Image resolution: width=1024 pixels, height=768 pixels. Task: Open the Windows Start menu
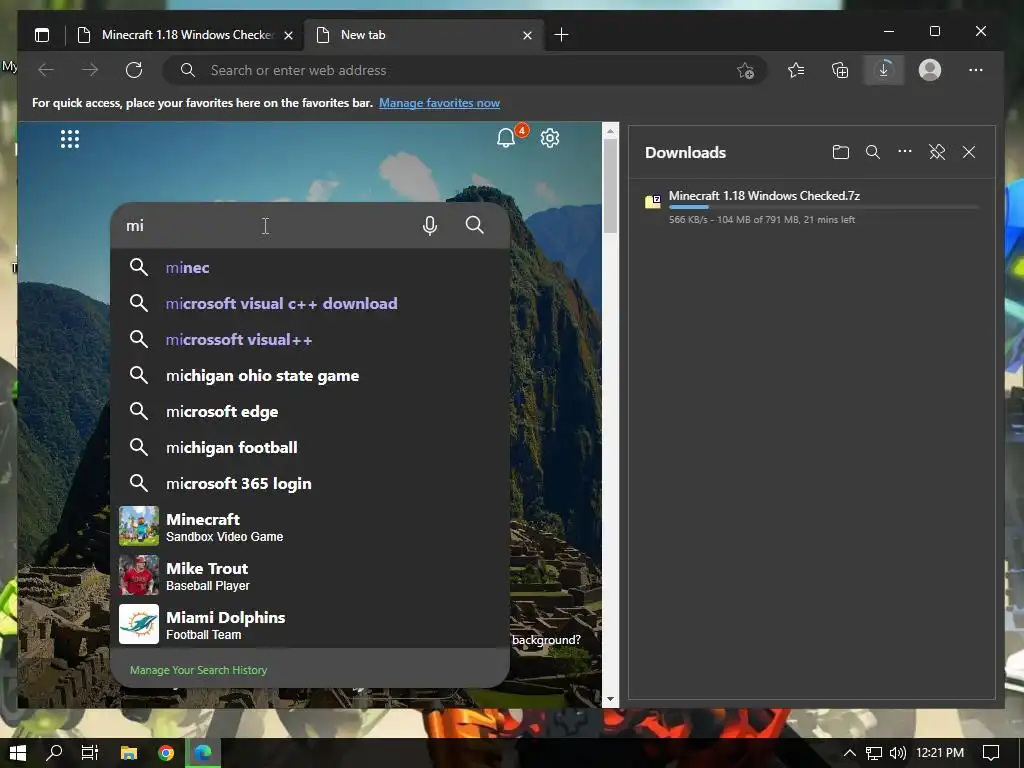tap(18, 753)
